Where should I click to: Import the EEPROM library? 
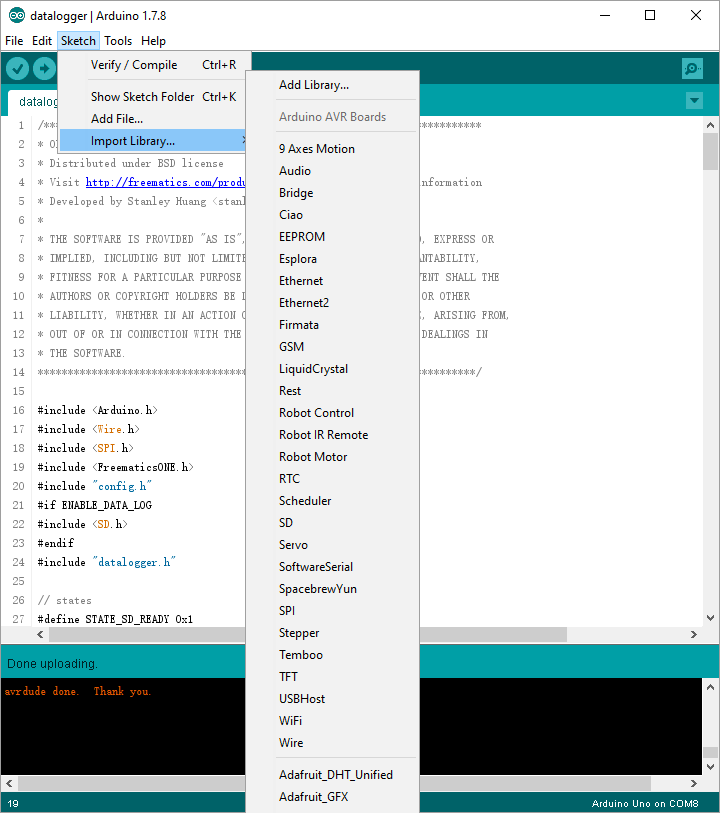[332, 236]
